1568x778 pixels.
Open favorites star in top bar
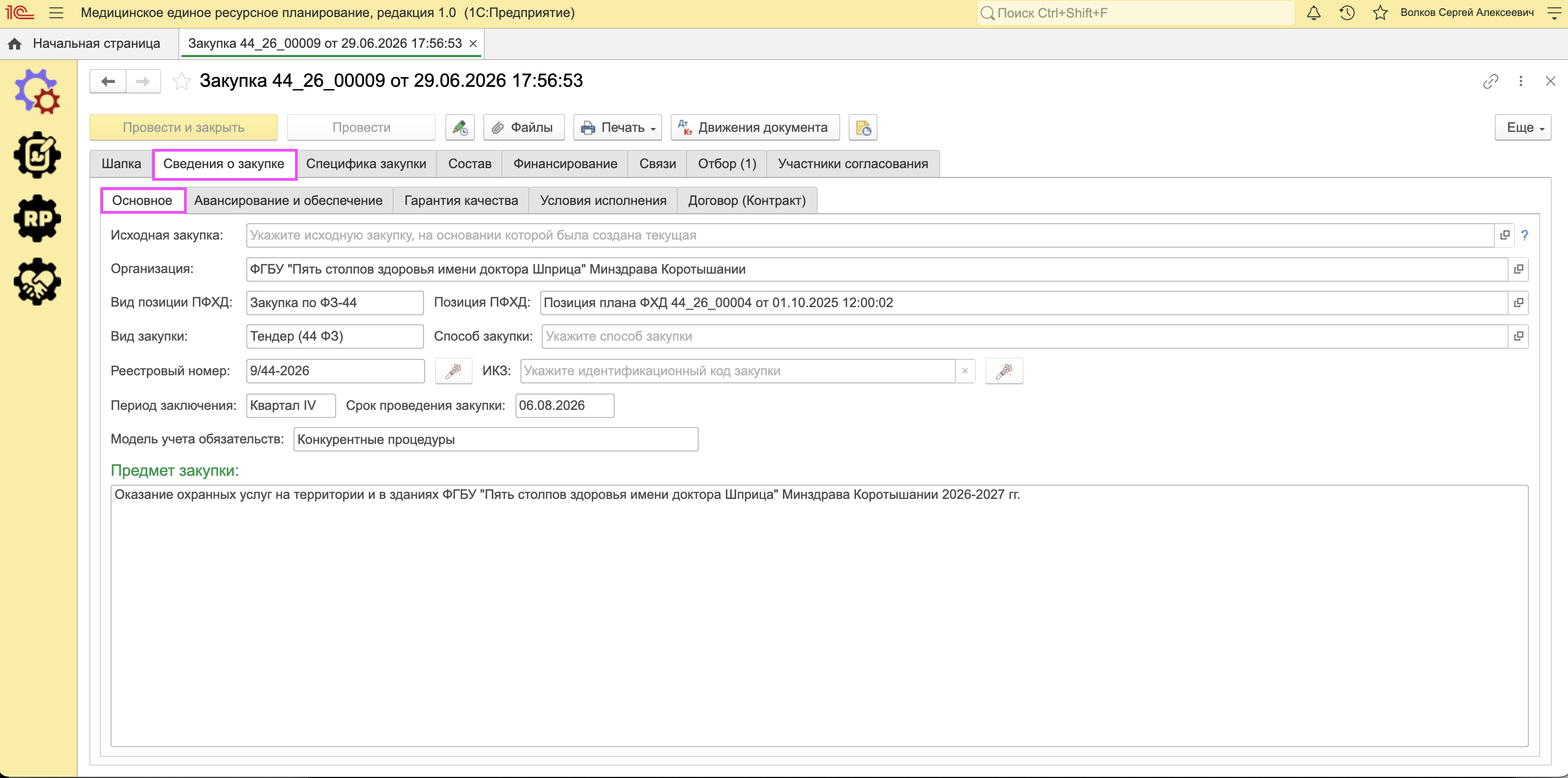click(1380, 13)
